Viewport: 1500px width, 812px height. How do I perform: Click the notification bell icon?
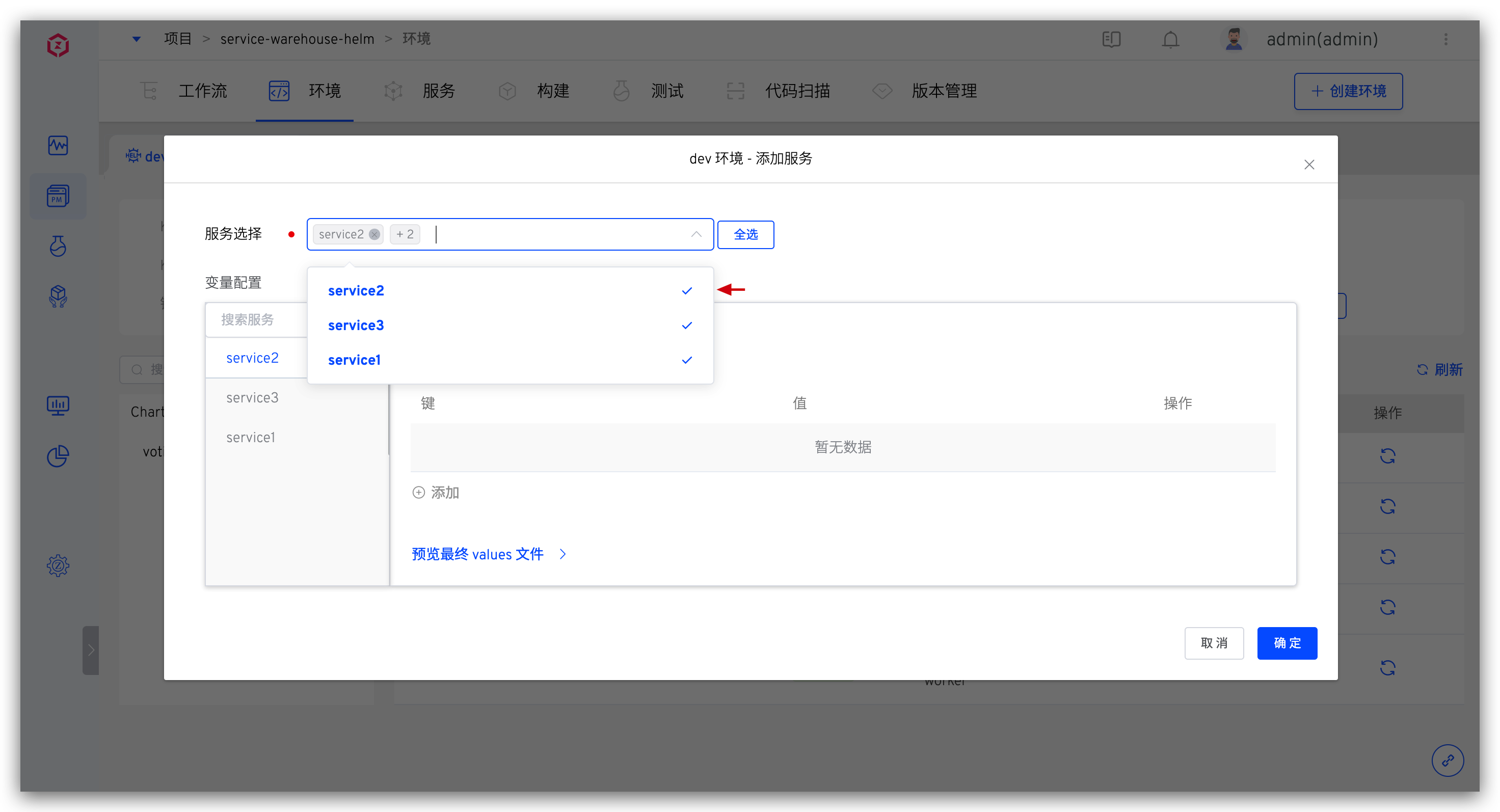[x=1170, y=40]
